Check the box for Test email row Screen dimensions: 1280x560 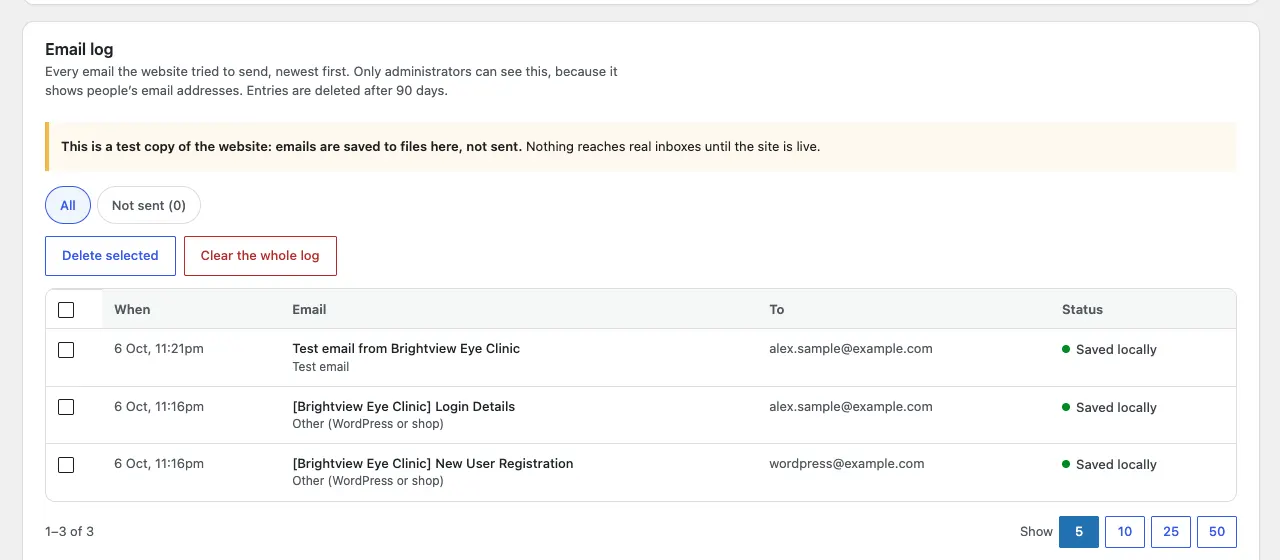click(66, 350)
